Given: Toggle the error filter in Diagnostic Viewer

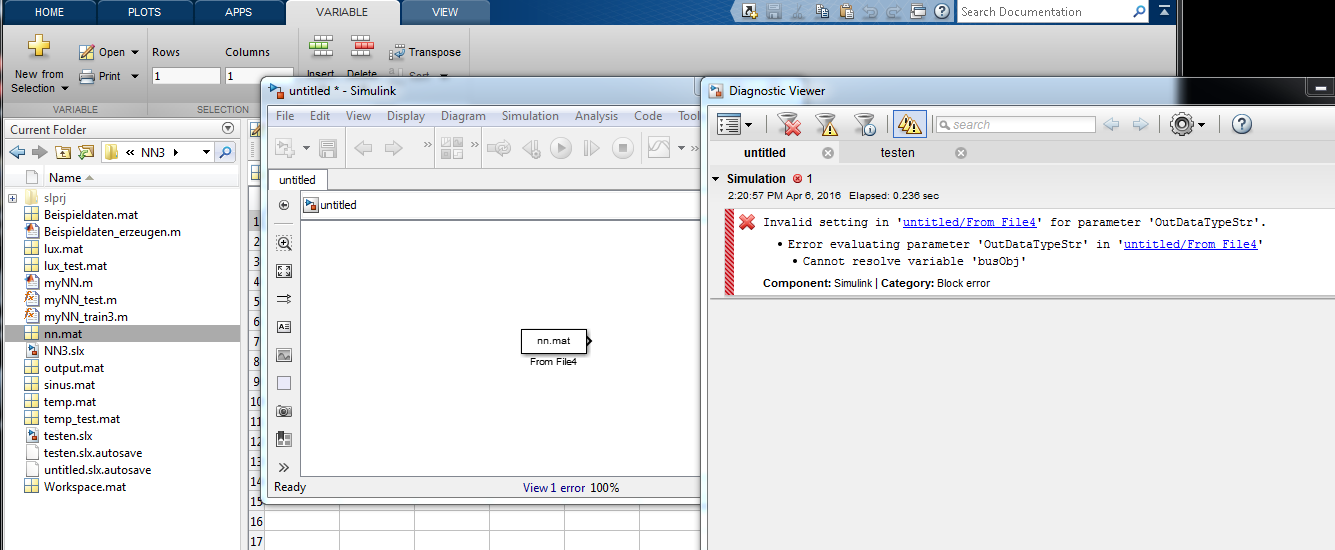Looking at the screenshot, I should pyautogui.click(x=789, y=124).
